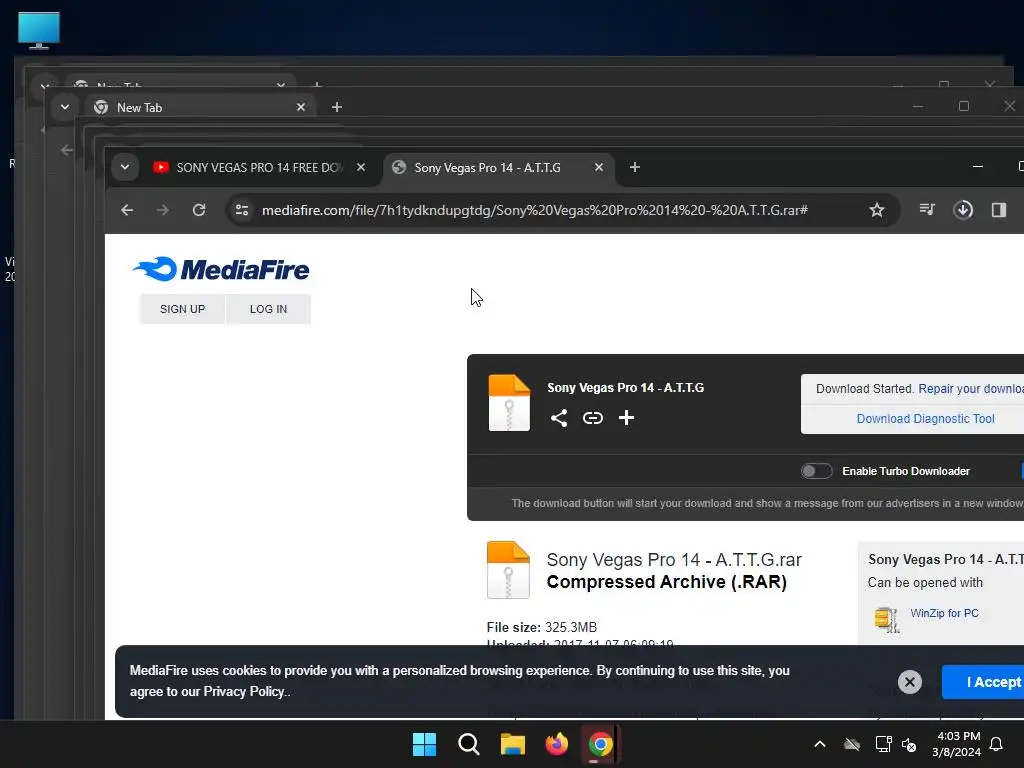Close the Sony Vegas Pro 14 - A.T.T.G tab
The image size is (1024, 768).
coord(599,167)
